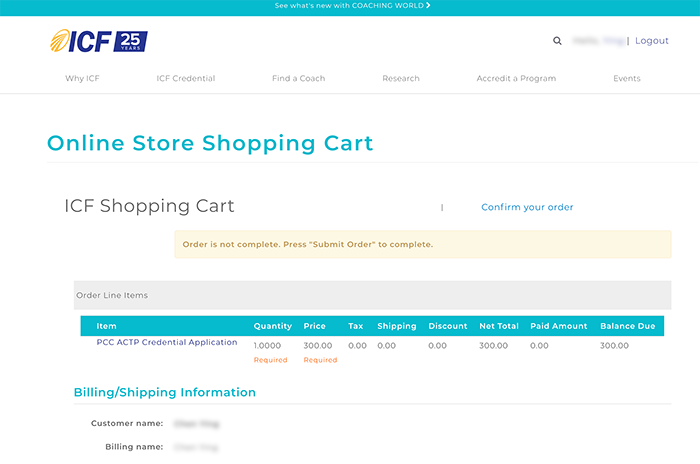Click the Quantity field showing 1.0000

click(270, 346)
